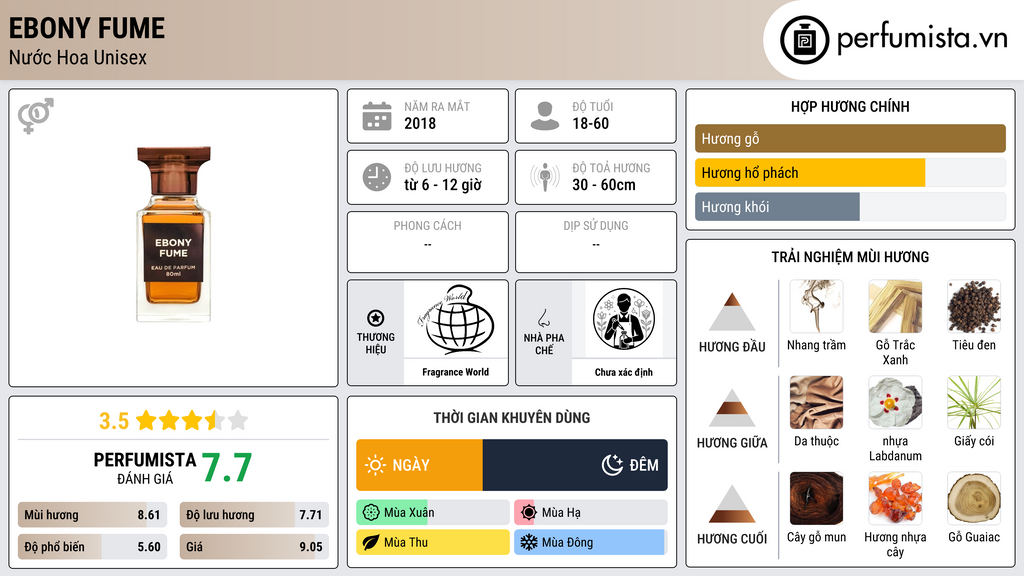Click the 'từ 6 - 12 giờ' longevity value
This screenshot has width=1024, height=576.
click(x=443, y=185)
